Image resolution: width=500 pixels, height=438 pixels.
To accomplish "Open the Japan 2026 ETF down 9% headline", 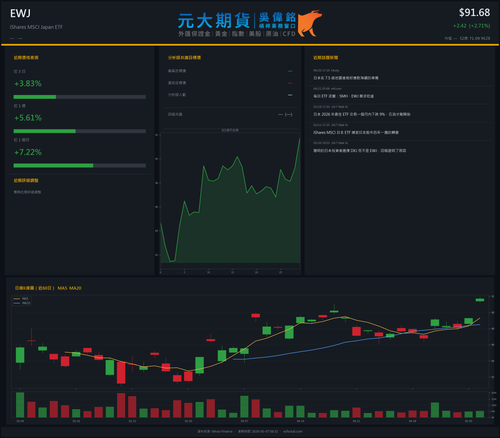I will click(362, 114).
